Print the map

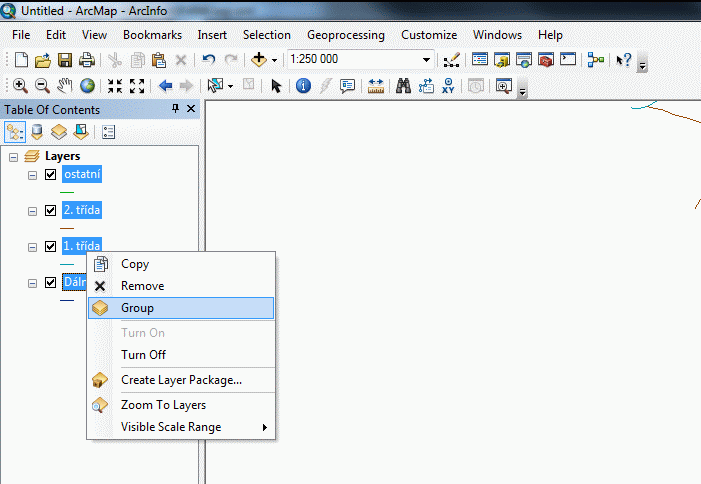[87, 60]
